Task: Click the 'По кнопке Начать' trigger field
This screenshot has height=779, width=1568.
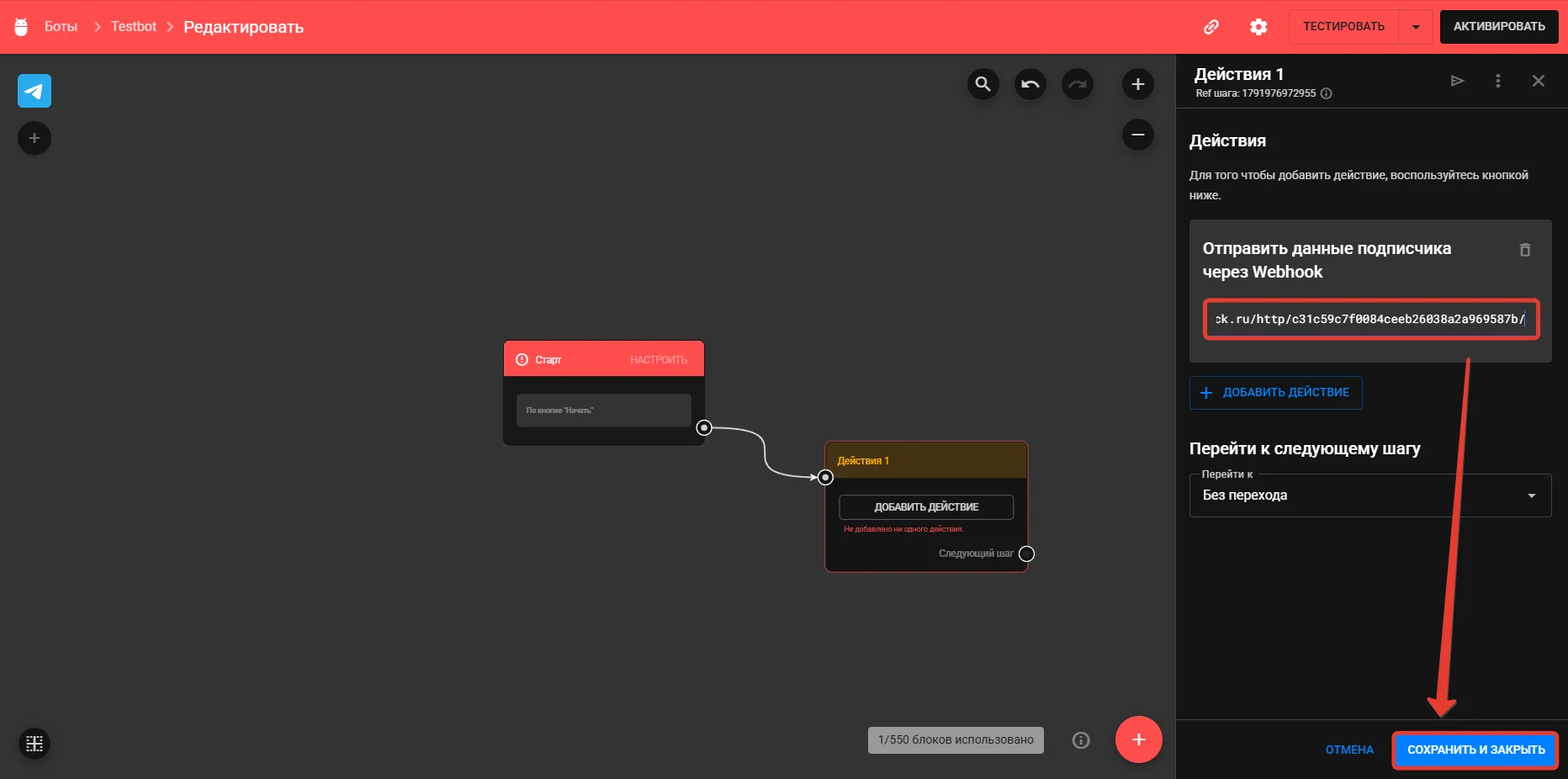Action: [604, 411]
